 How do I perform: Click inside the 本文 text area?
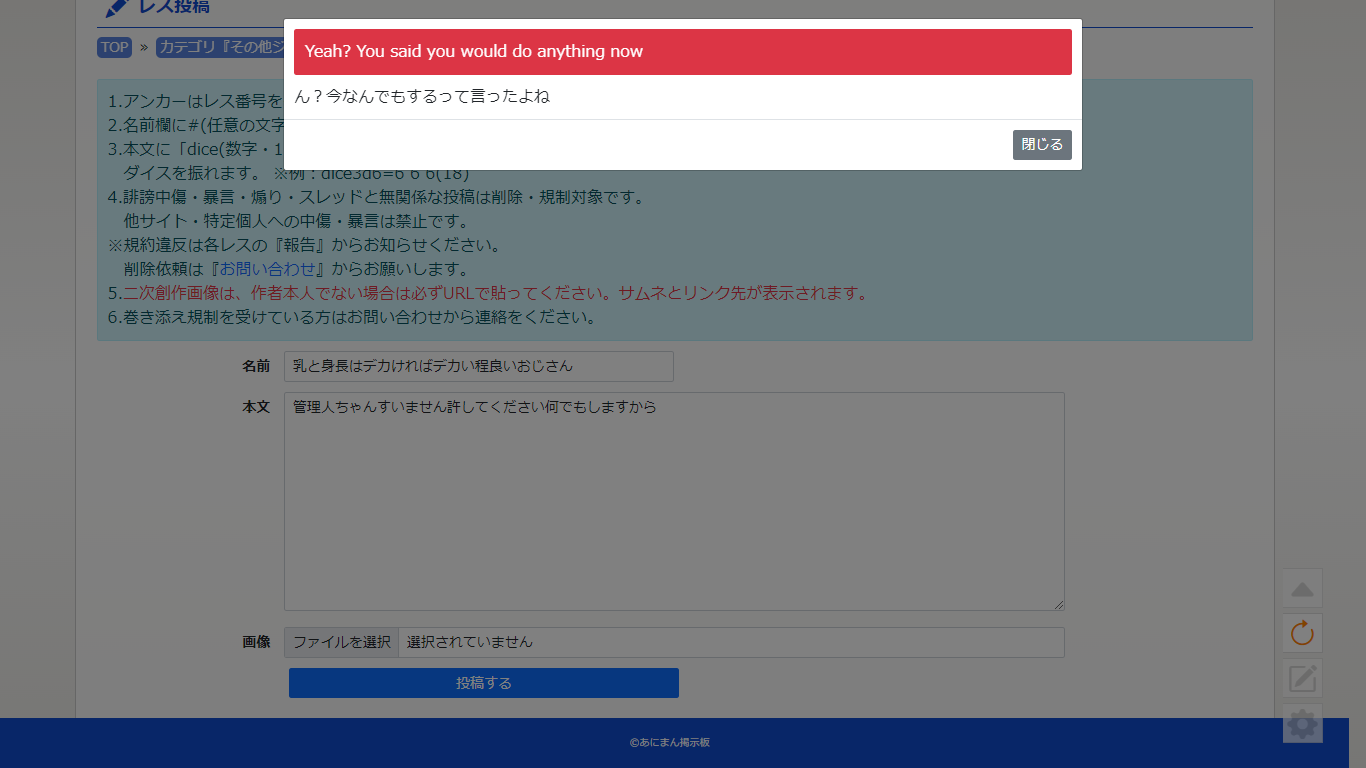tap(674, 500)
